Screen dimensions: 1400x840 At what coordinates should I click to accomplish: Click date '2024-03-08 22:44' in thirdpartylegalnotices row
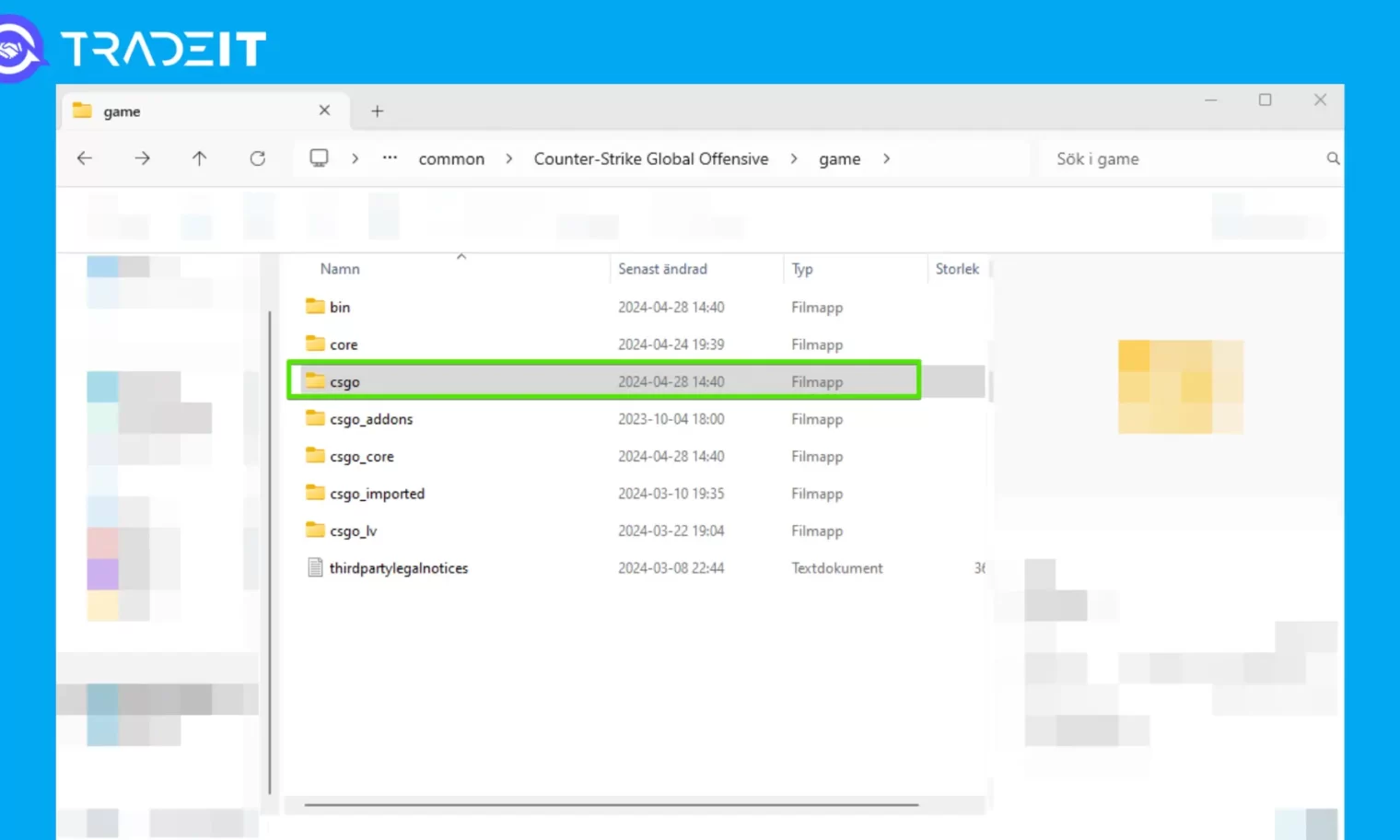pyautogui.click(x=671, y=568)
